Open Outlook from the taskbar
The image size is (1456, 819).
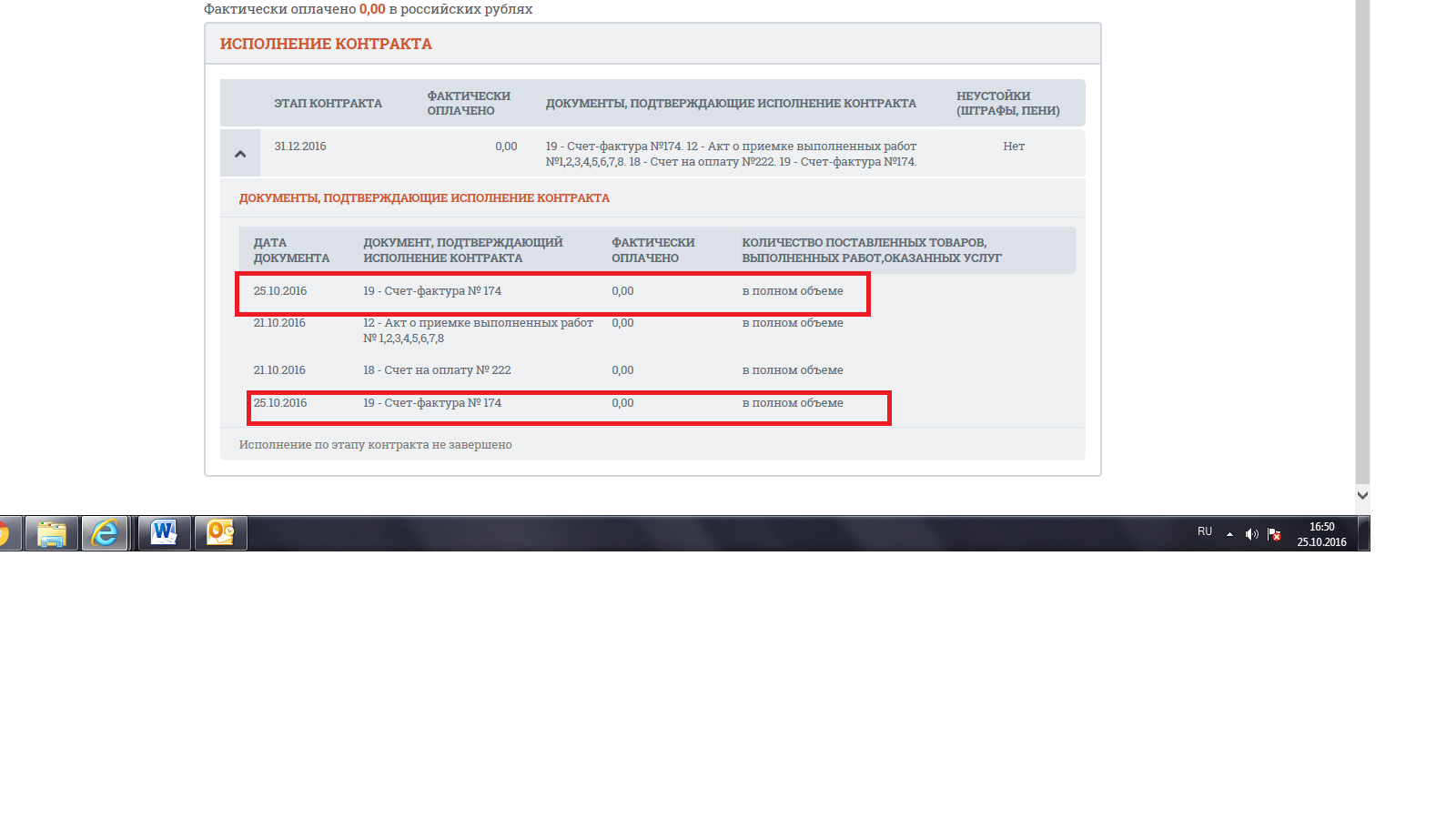pyautogui.click(x=221, y=533)
